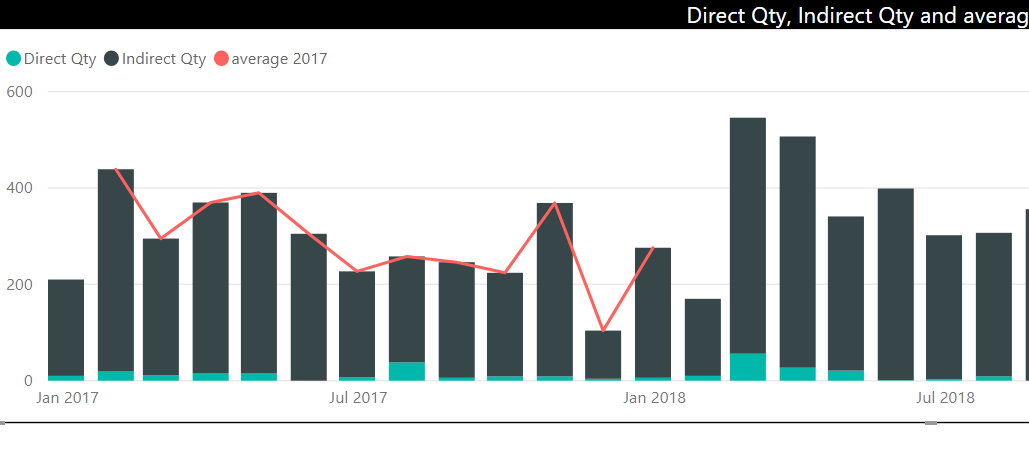Click the 200 y-axis value

[x=19, y=284]
